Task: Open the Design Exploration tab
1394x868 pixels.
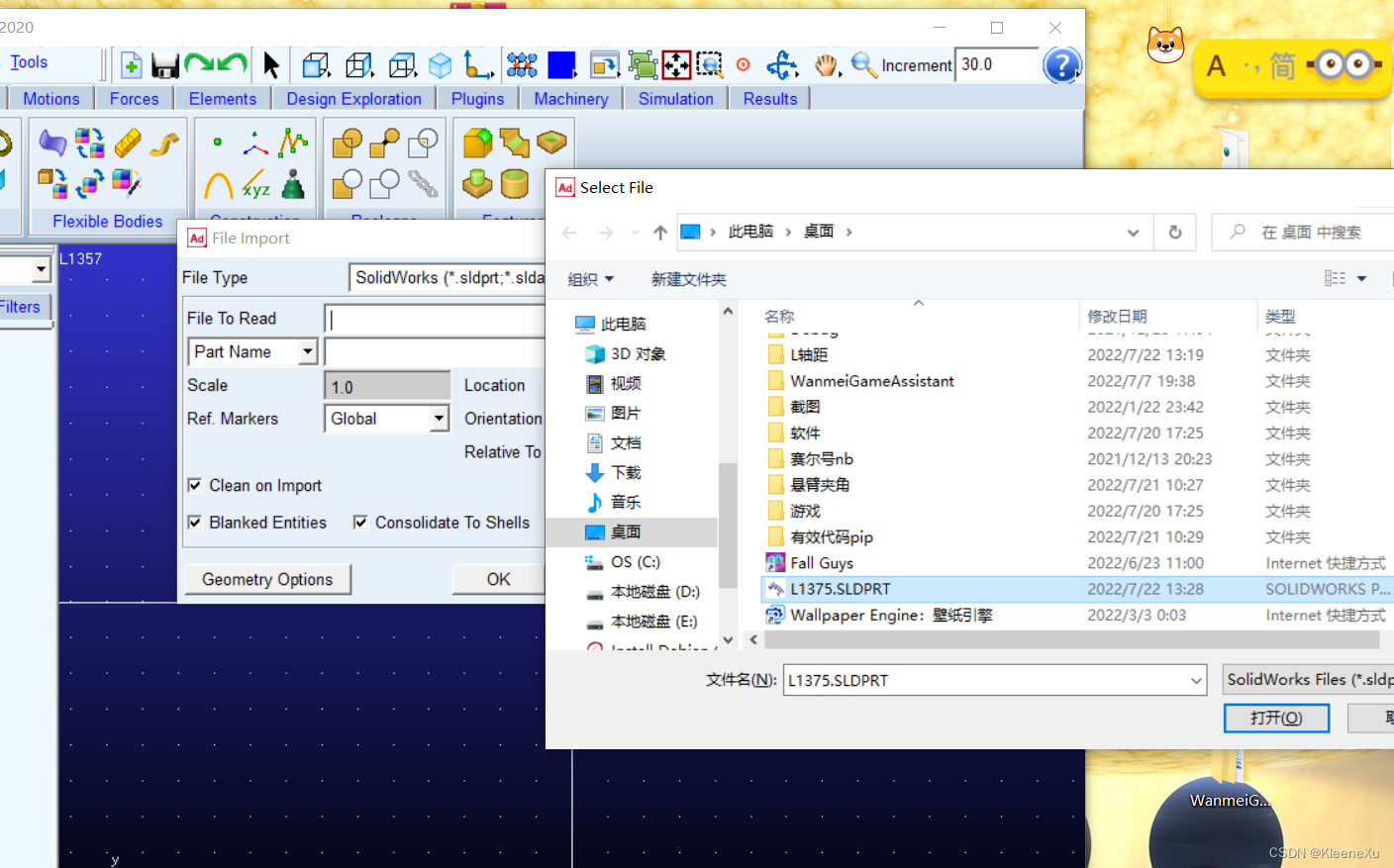Action: click(353, 99)
